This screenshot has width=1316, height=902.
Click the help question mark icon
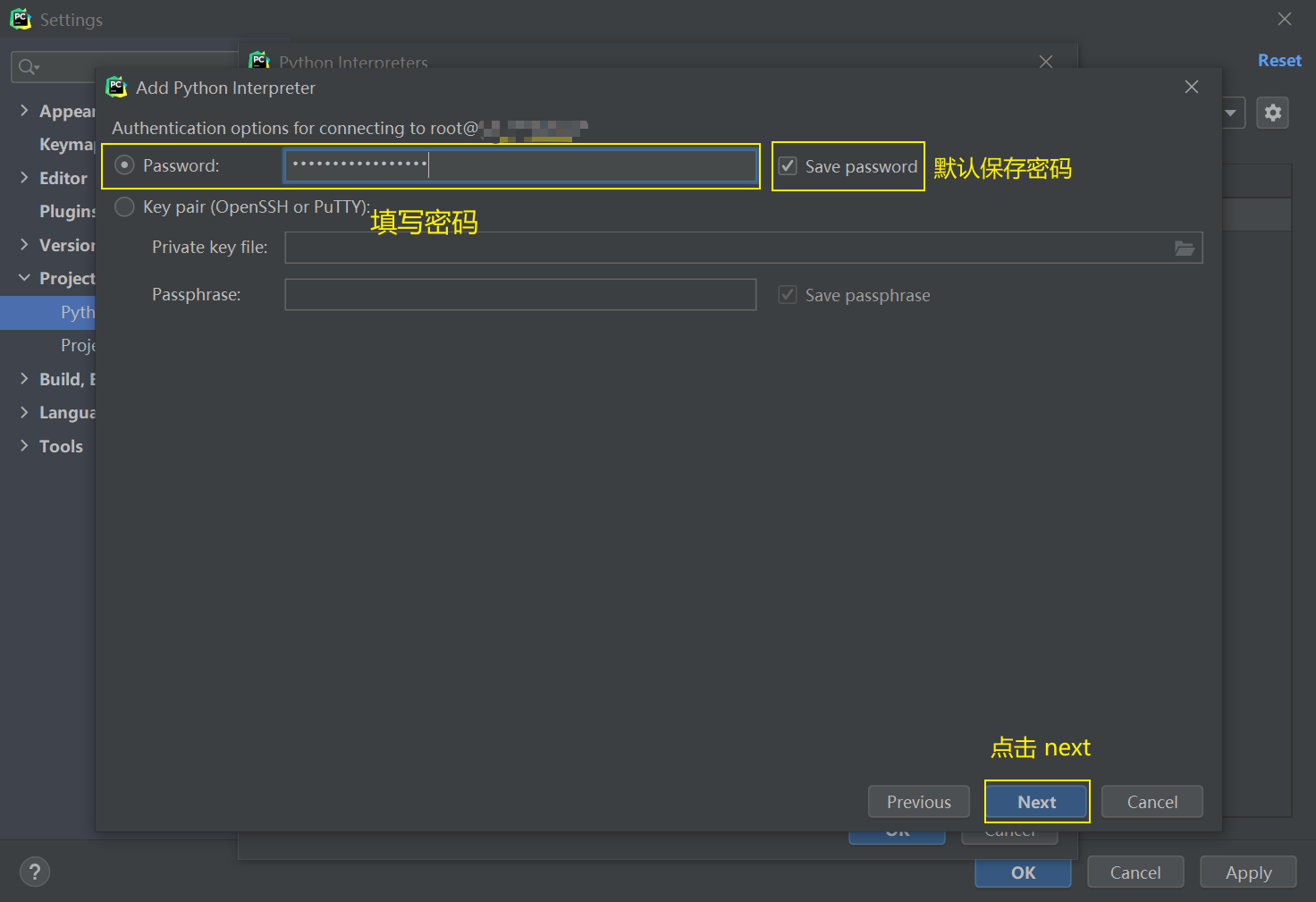click(35, 872)
